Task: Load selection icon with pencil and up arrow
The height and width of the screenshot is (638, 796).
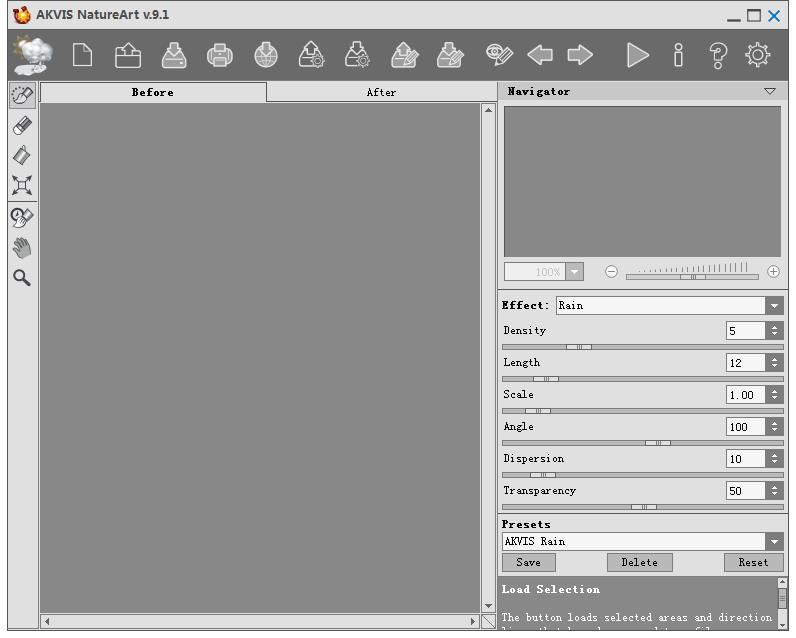Action: [x=404, y=55]
